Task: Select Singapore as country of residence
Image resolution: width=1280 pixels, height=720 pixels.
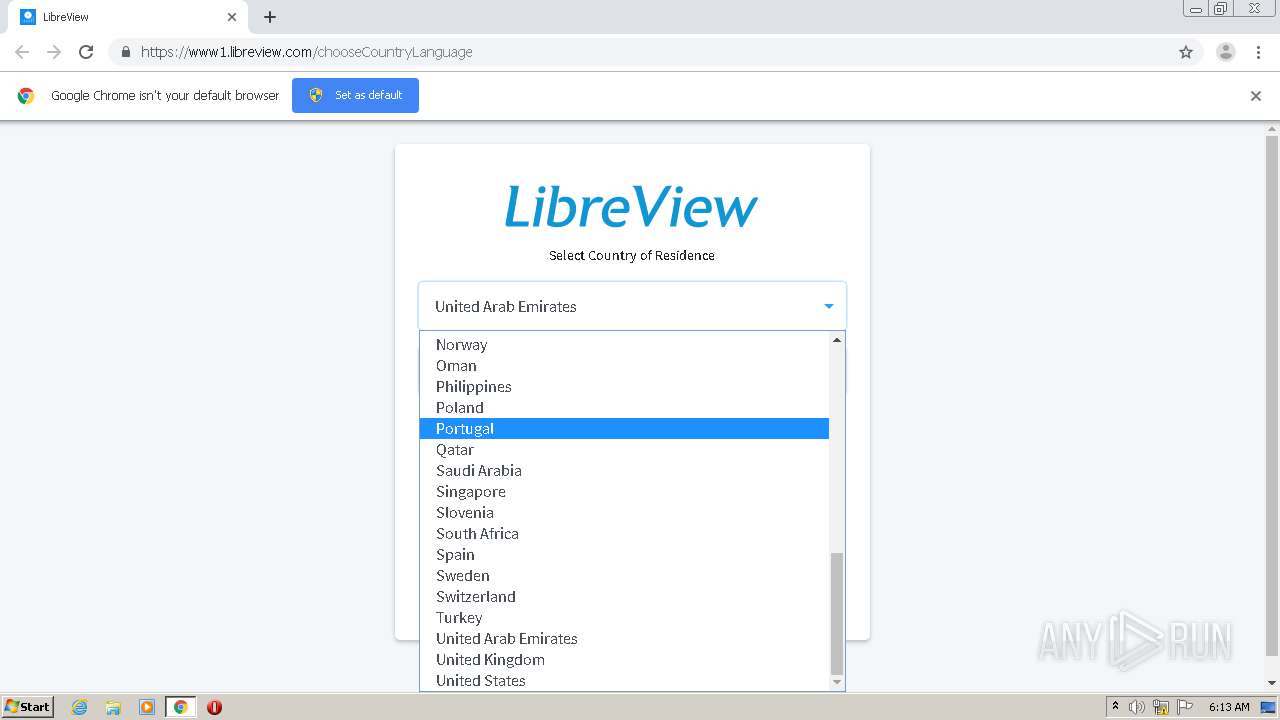Action: pyautogui.click(x=624, y=491)
